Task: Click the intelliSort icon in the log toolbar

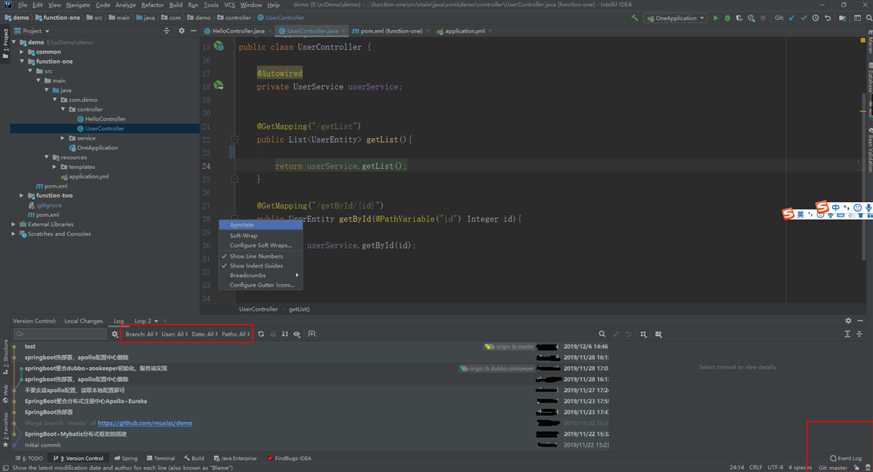Action: [285, 334]
